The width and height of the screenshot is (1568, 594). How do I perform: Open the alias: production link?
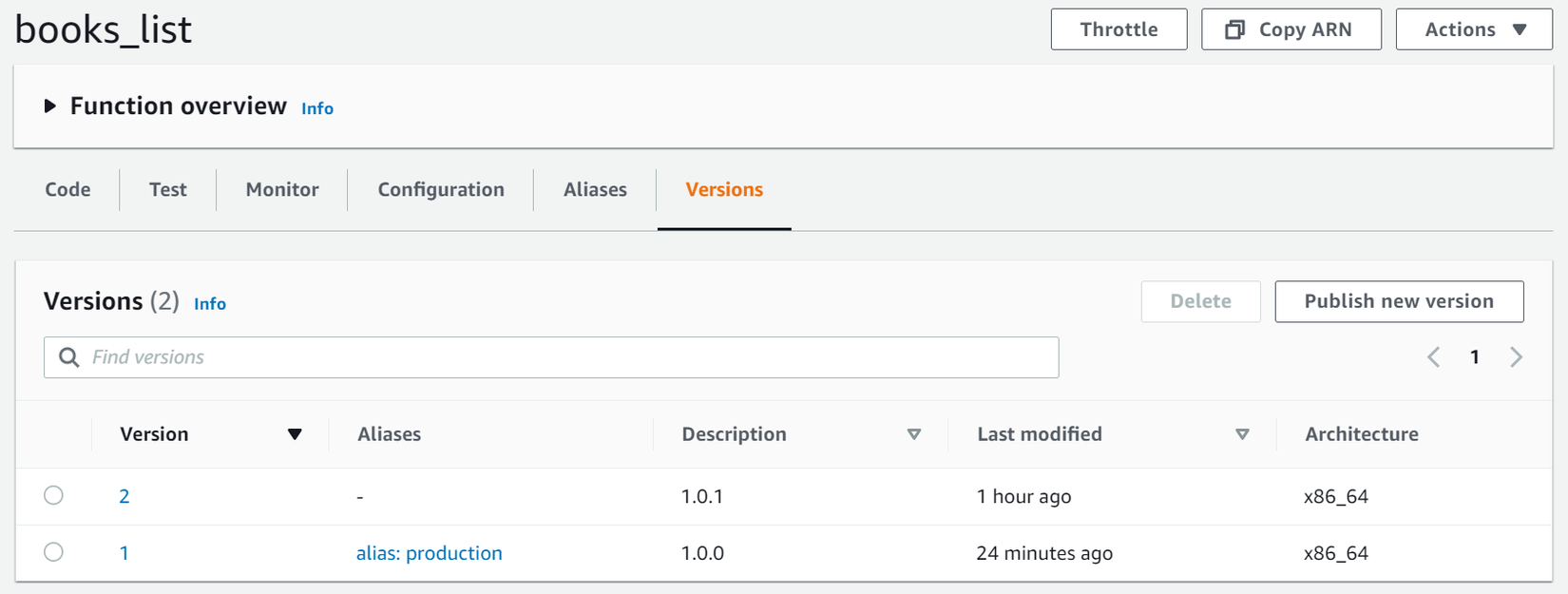[429, 553]
